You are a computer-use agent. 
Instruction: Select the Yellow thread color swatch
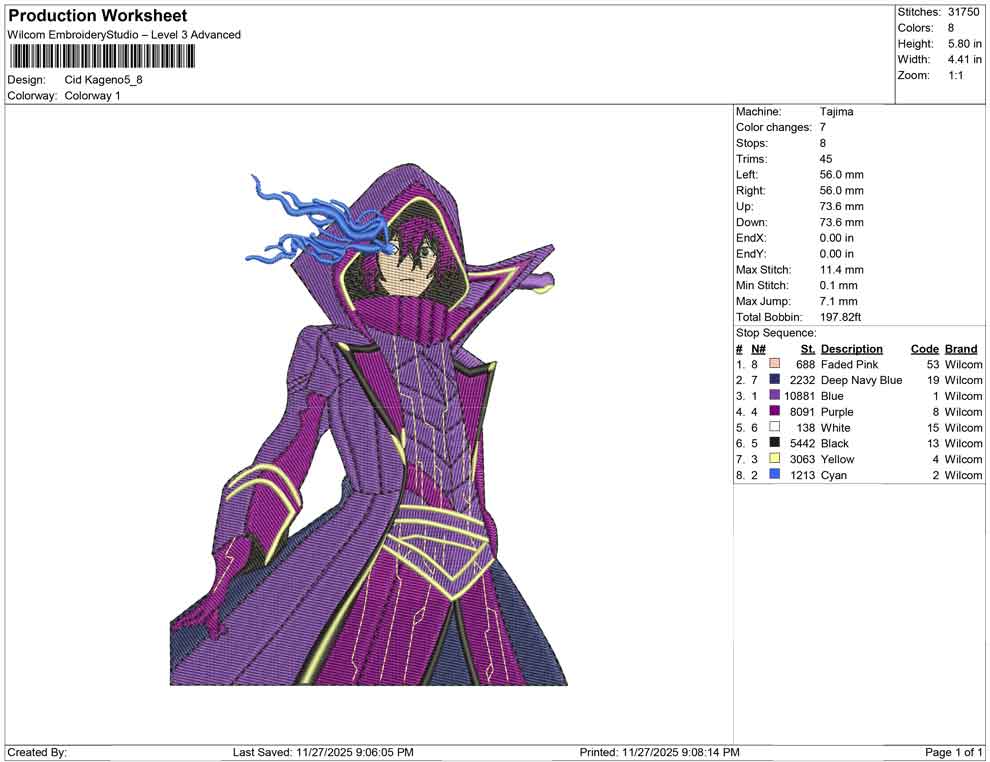click(x=774, y=458)
